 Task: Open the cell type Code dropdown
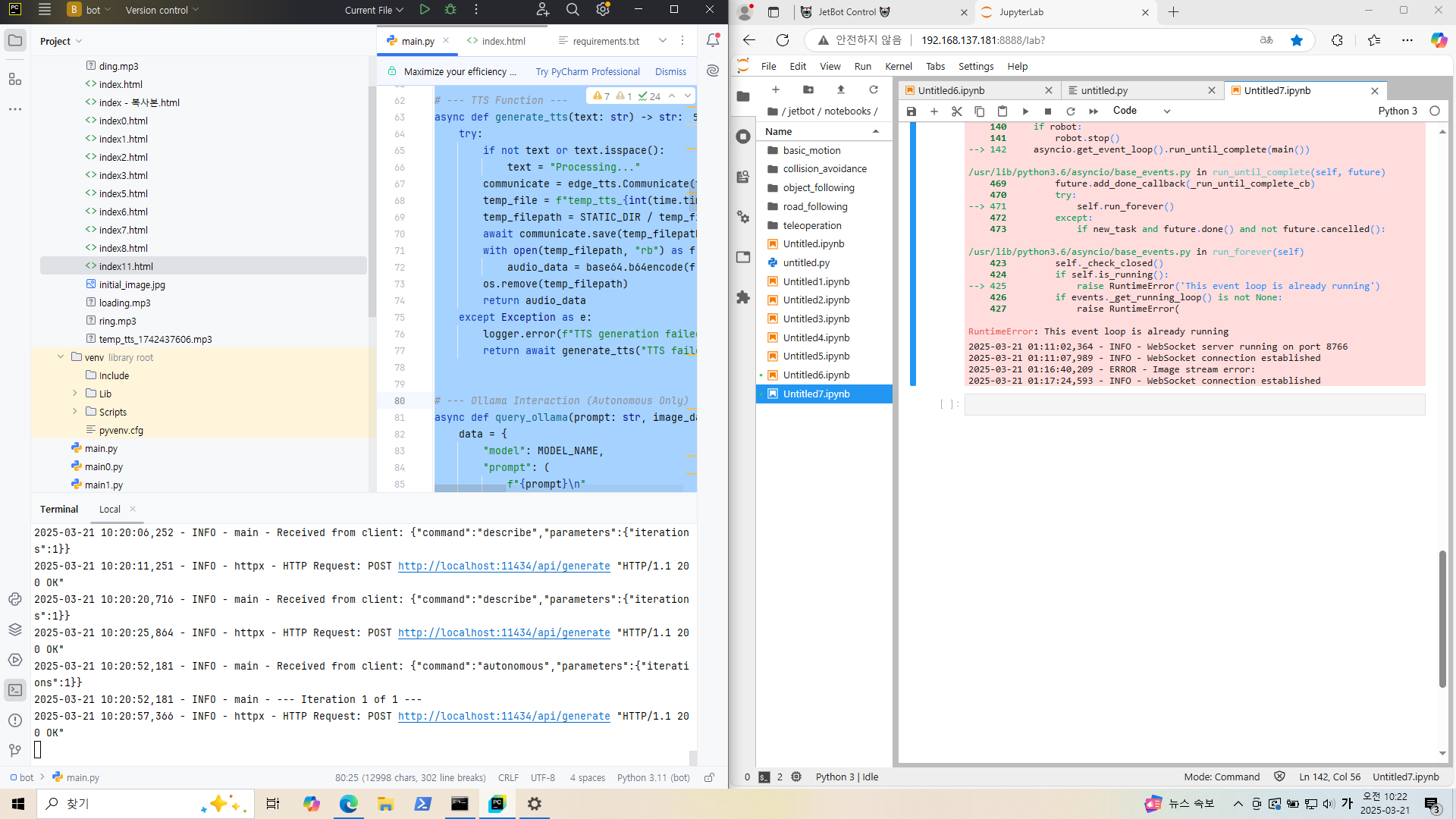click(1141, 111)
